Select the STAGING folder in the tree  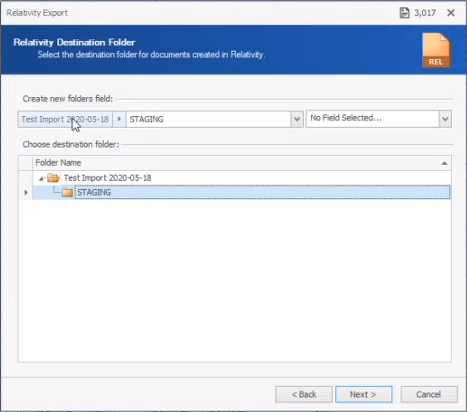pos(242,192)
